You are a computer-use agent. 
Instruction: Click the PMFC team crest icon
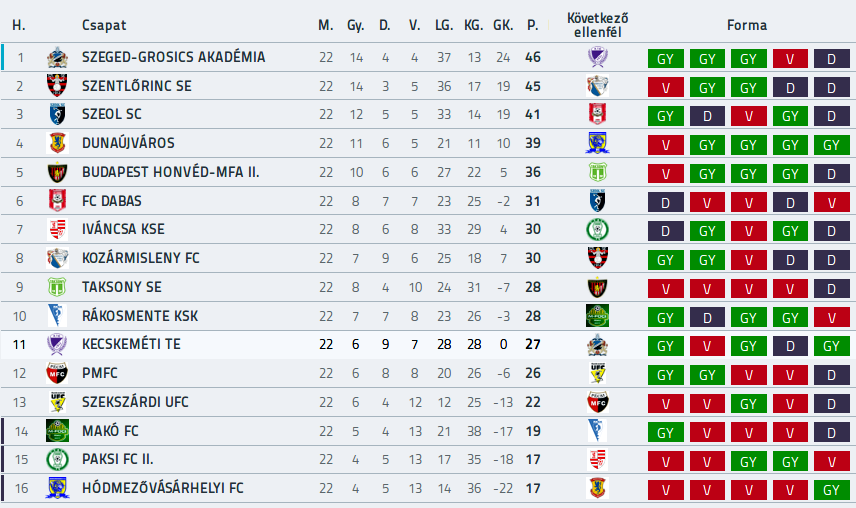coord(57,373)
